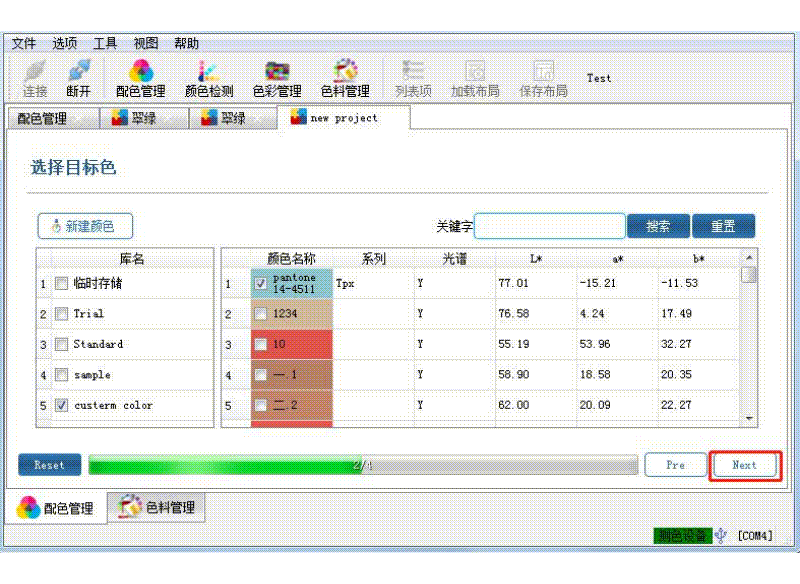The width and height of the screenshot is (800, 584).
Task: Click the Next button
Action: click(x=744, y=465)
